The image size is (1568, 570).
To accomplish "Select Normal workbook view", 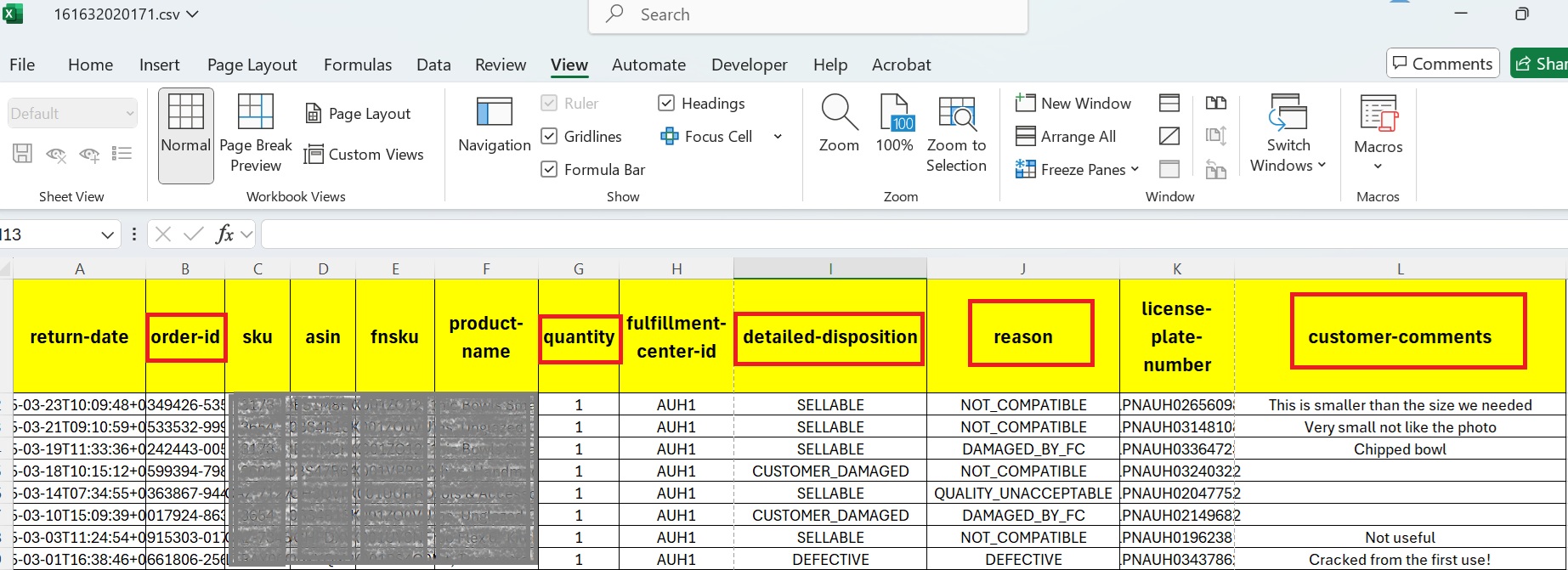I will point(185,135).
